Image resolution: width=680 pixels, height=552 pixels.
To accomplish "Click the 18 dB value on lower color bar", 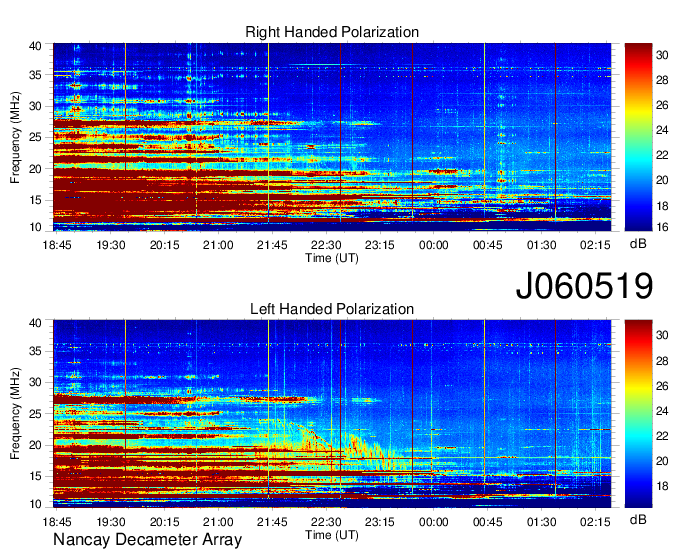I will click(x=662, y=486).
